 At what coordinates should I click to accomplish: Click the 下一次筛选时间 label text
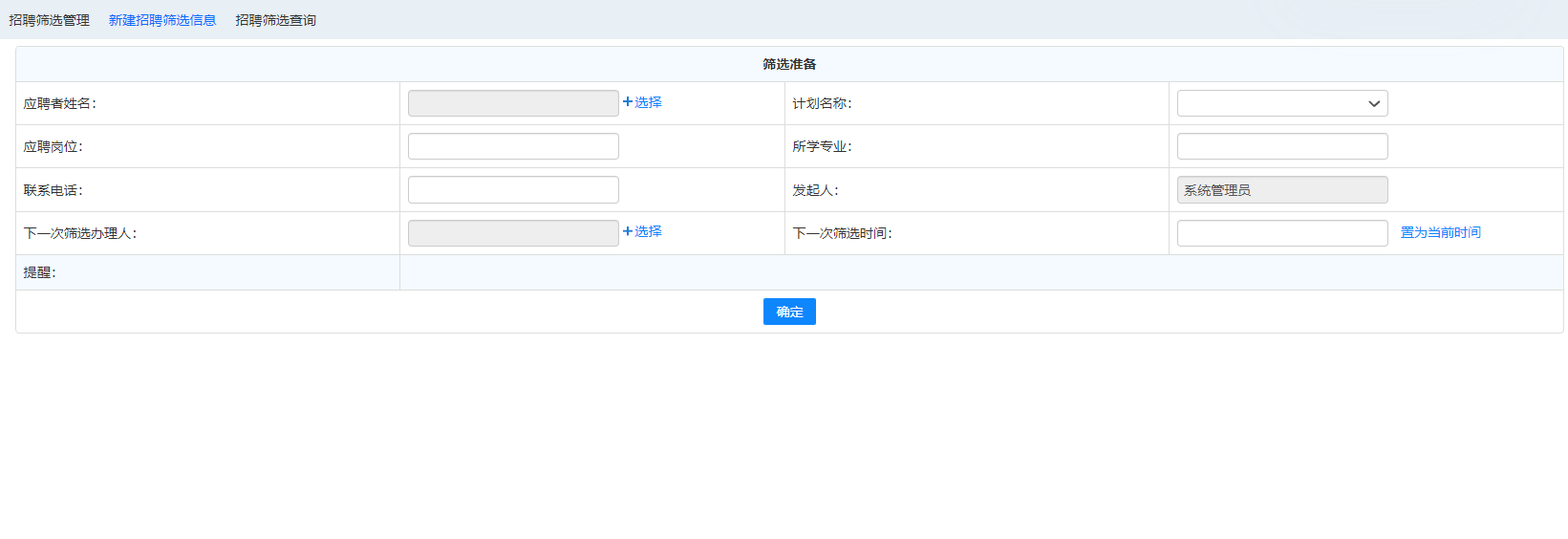(x=842, y=233)
